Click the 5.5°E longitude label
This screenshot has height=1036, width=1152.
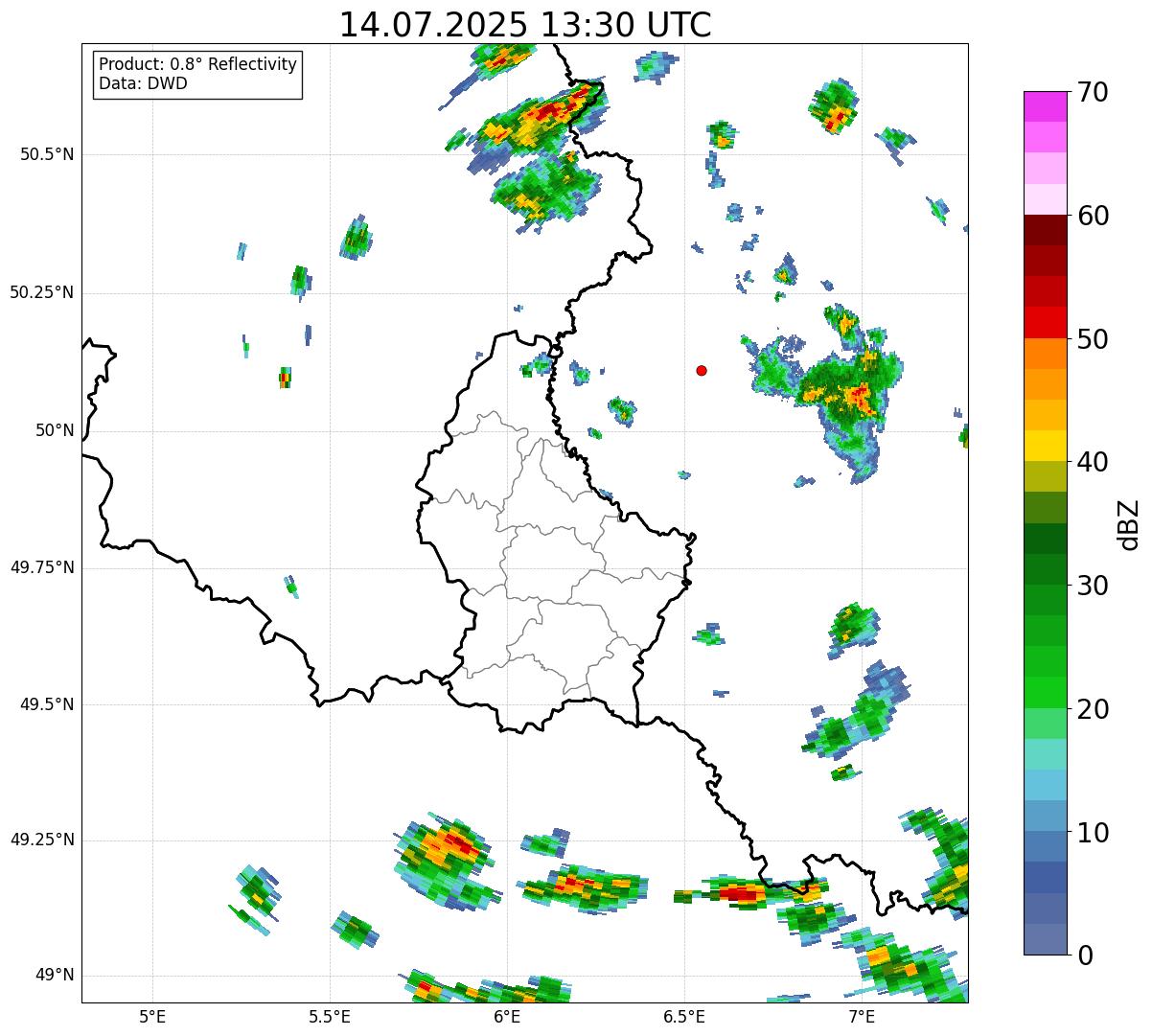[x=330, y=1016]
